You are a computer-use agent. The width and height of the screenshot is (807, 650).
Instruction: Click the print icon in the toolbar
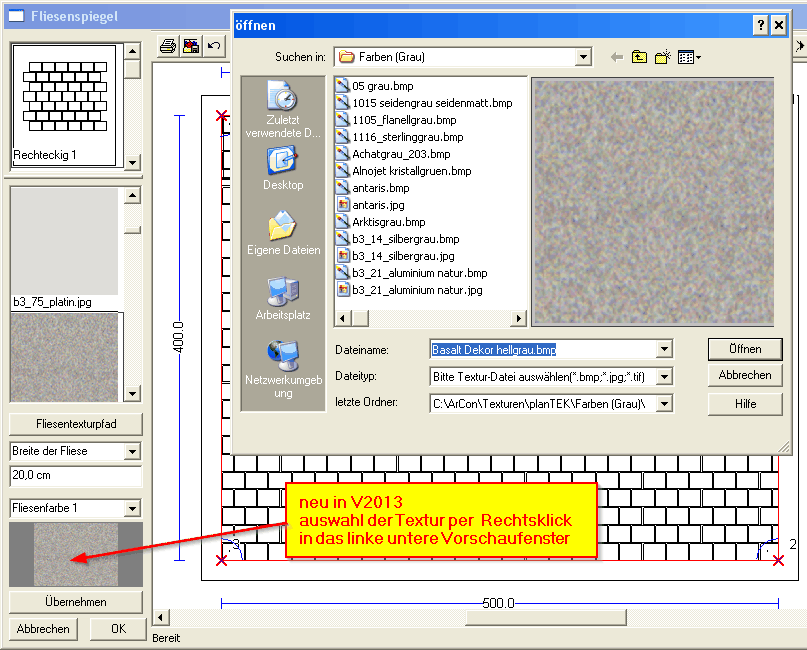[169, 46]
